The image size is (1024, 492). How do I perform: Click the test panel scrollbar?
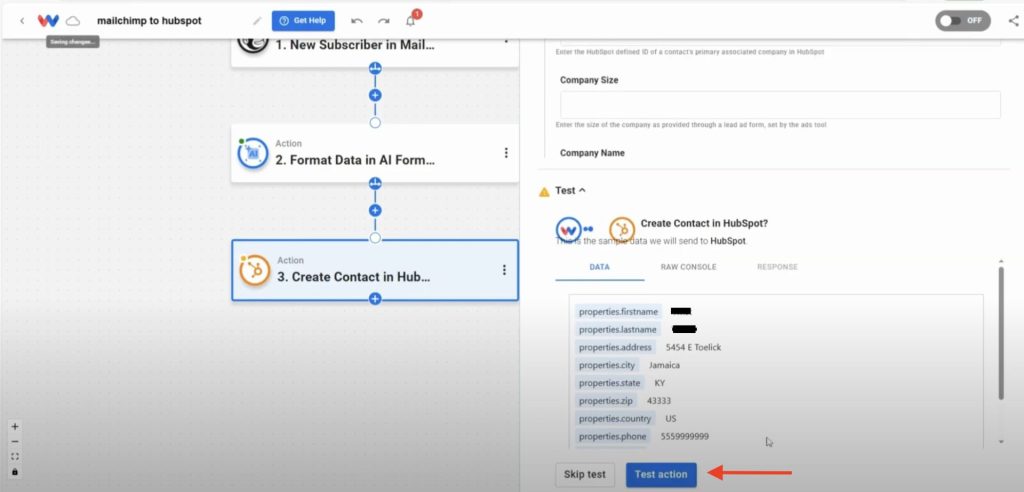(x=1001, y=332)
